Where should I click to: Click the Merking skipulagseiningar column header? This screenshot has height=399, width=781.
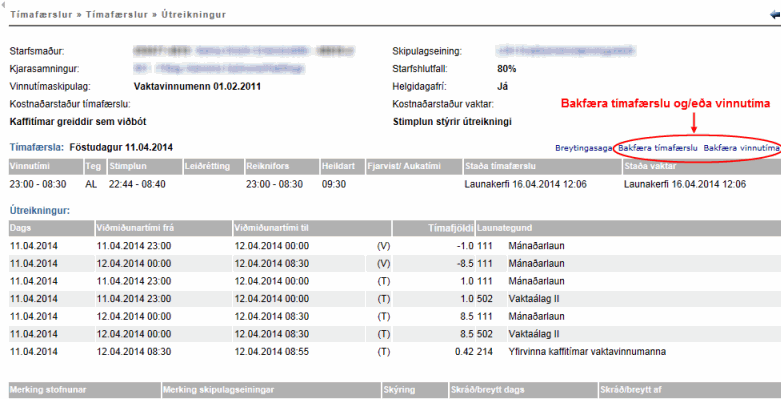(x=271, y=390)
